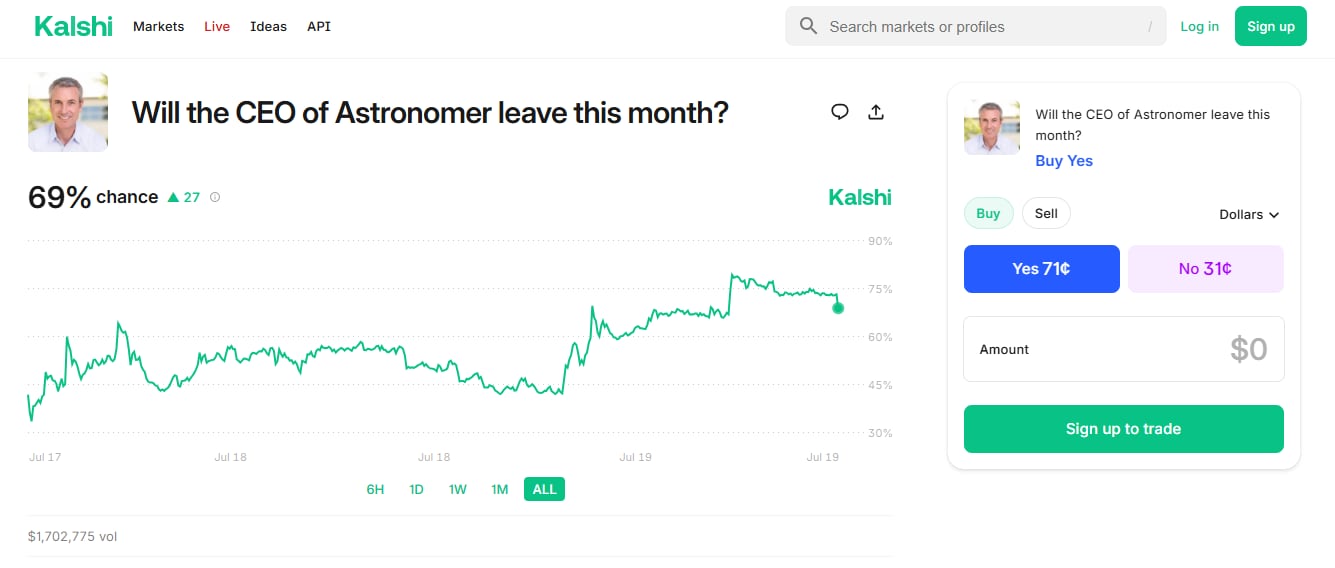The height and width of the screenshot is (568, 1335).
Task: Open the Markets menu
Action: tap(158, 26)
